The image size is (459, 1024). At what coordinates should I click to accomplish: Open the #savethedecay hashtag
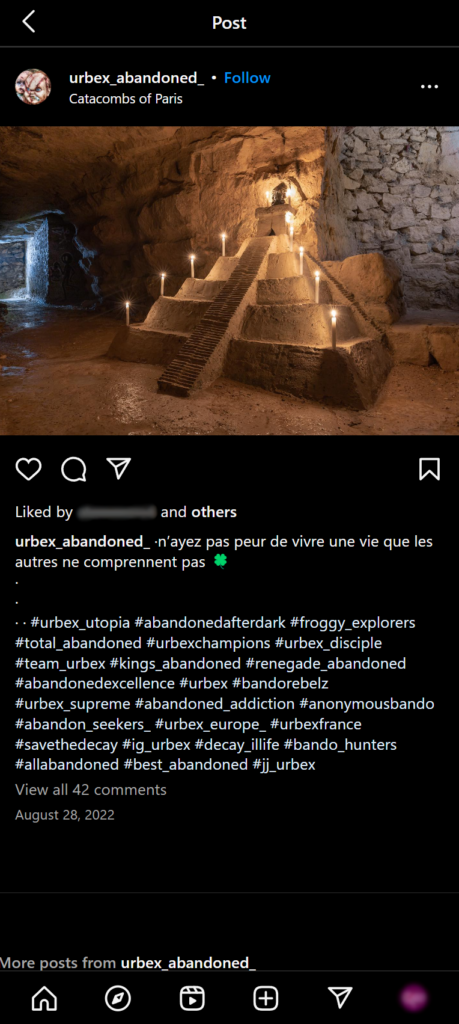[x=67, y=744]
